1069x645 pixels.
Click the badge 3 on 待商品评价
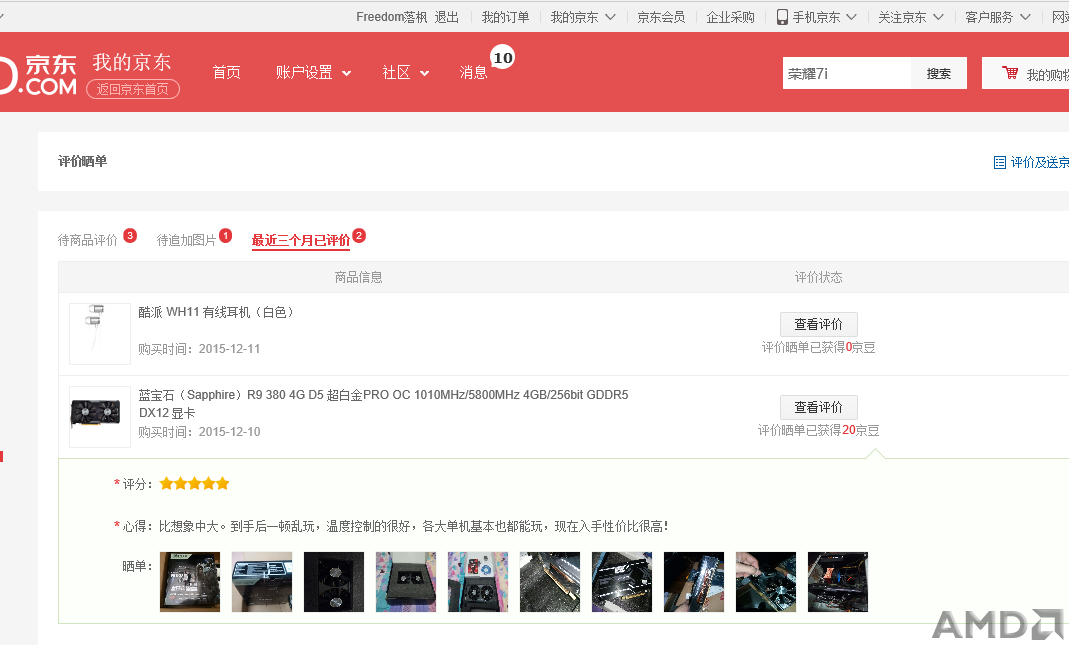tap(130, 236)
